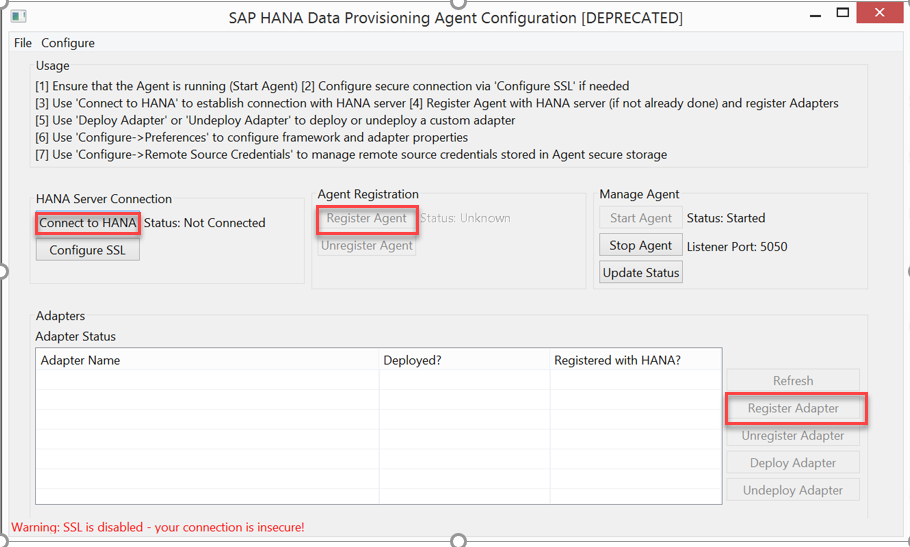Refresh the adapter status list
The height and width of the screenshot is (547, 910).
793,381
